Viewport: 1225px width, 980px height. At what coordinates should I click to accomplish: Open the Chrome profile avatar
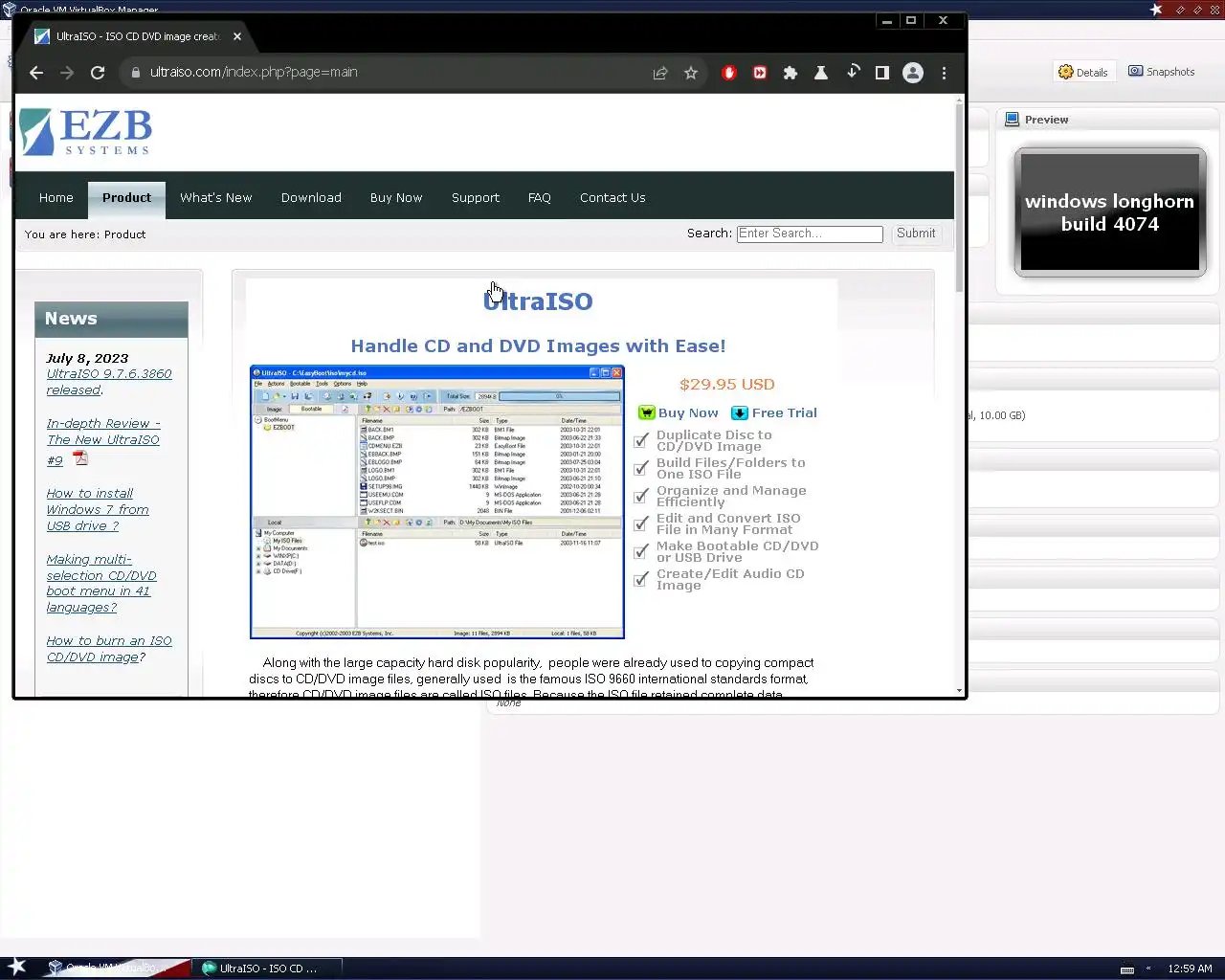tap(913, 73)
